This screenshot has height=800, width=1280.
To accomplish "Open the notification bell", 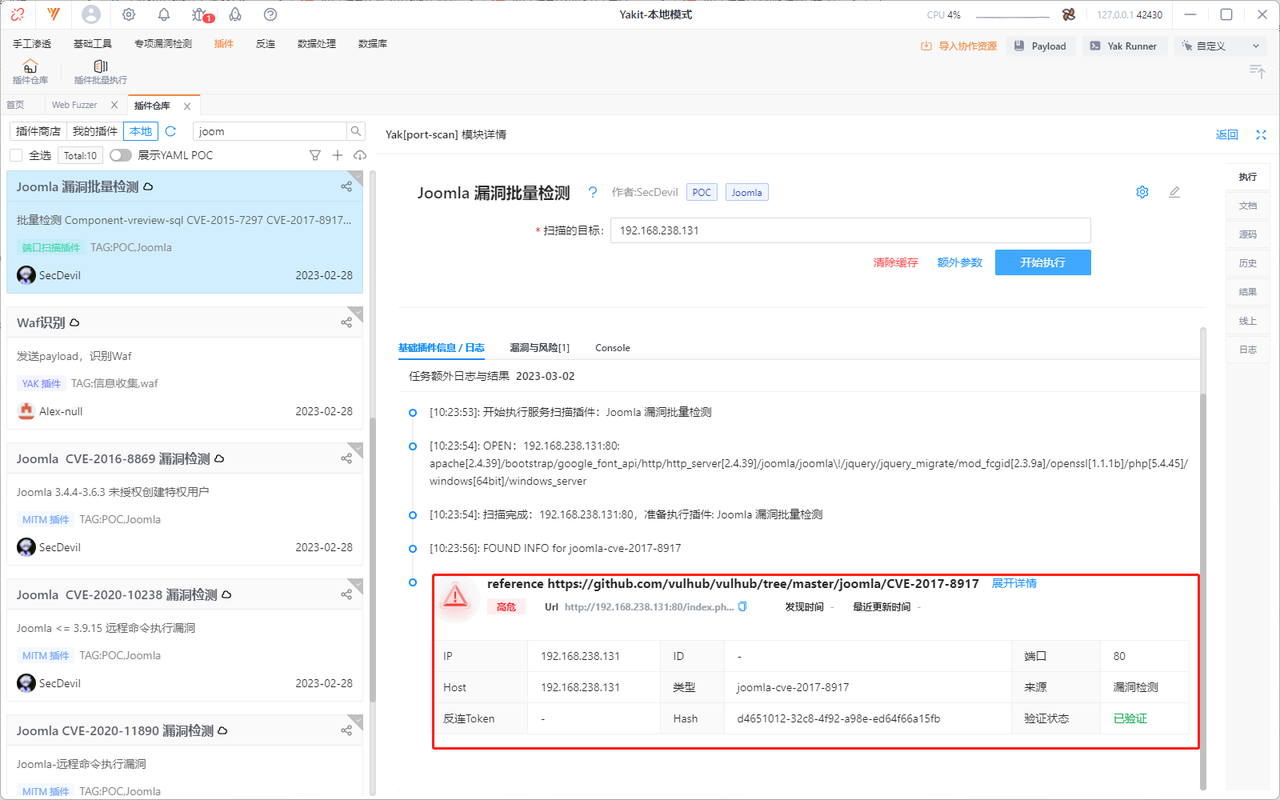I will pos(164,15).
